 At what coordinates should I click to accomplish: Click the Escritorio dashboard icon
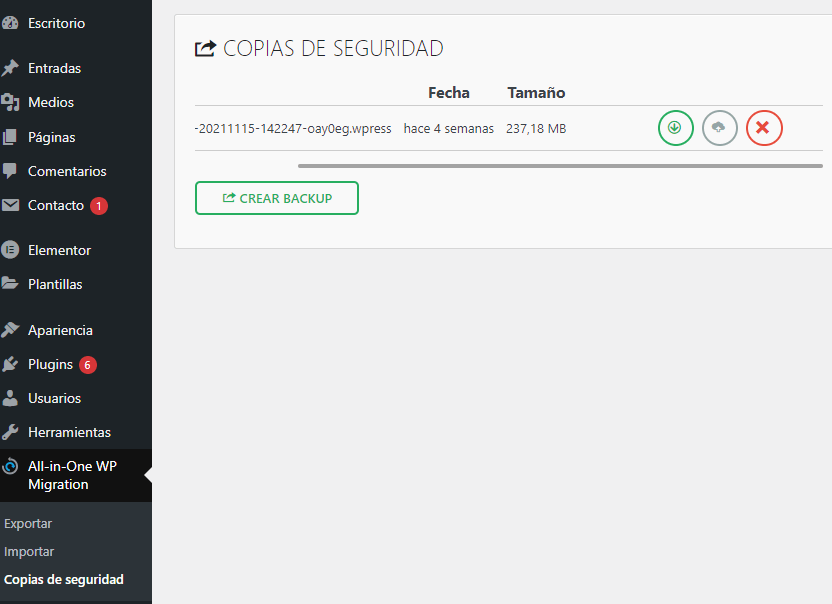[x=10, y=23]
